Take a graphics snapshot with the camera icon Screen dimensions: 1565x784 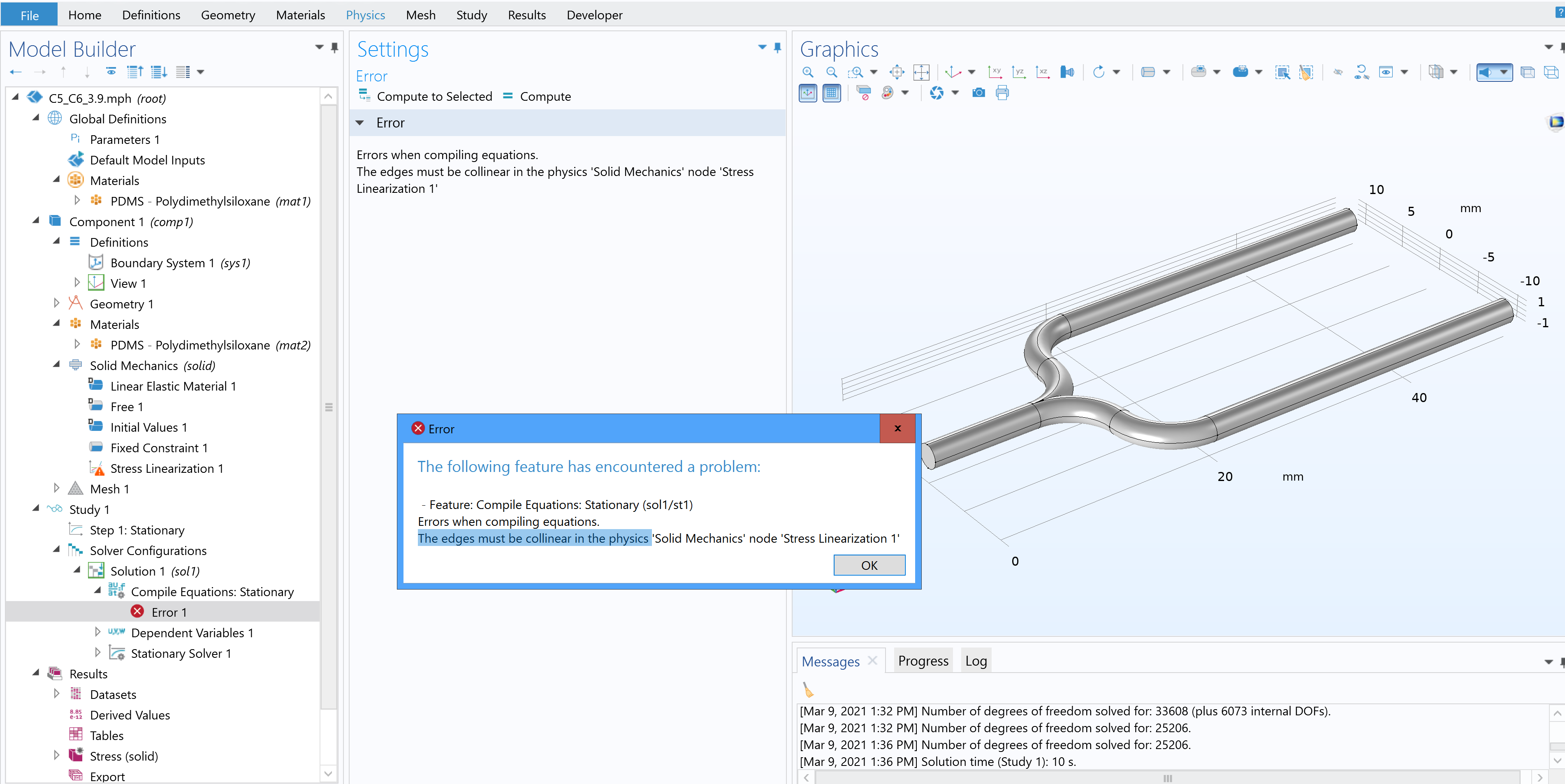coord(978,93)
